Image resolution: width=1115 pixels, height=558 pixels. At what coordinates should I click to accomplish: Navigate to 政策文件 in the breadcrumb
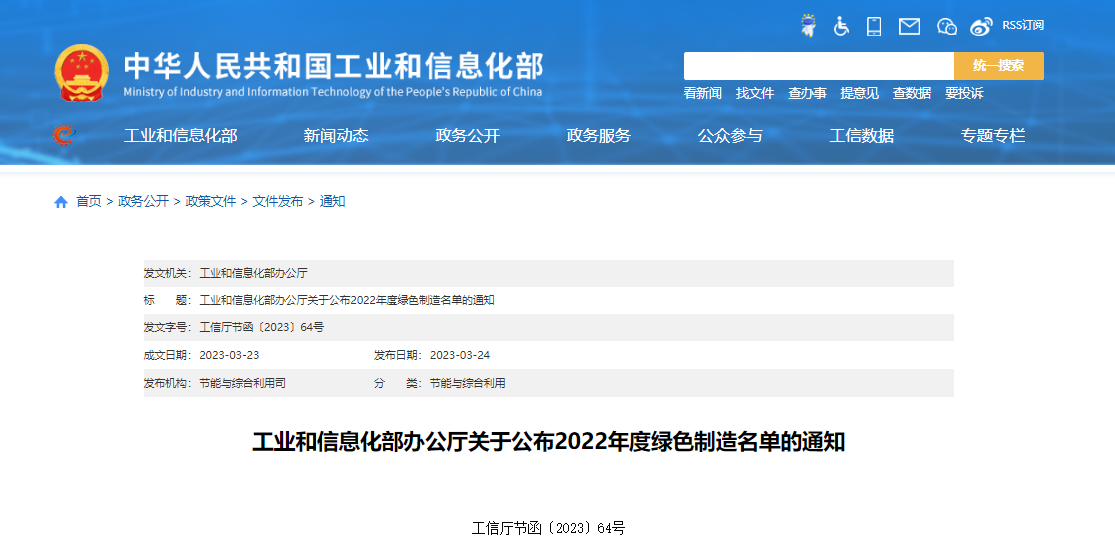(x=211, y=201)
